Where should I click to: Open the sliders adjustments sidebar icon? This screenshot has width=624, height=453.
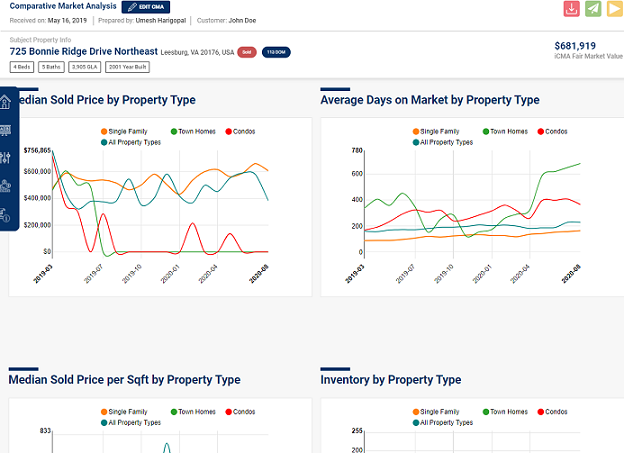tap(5, 158)
